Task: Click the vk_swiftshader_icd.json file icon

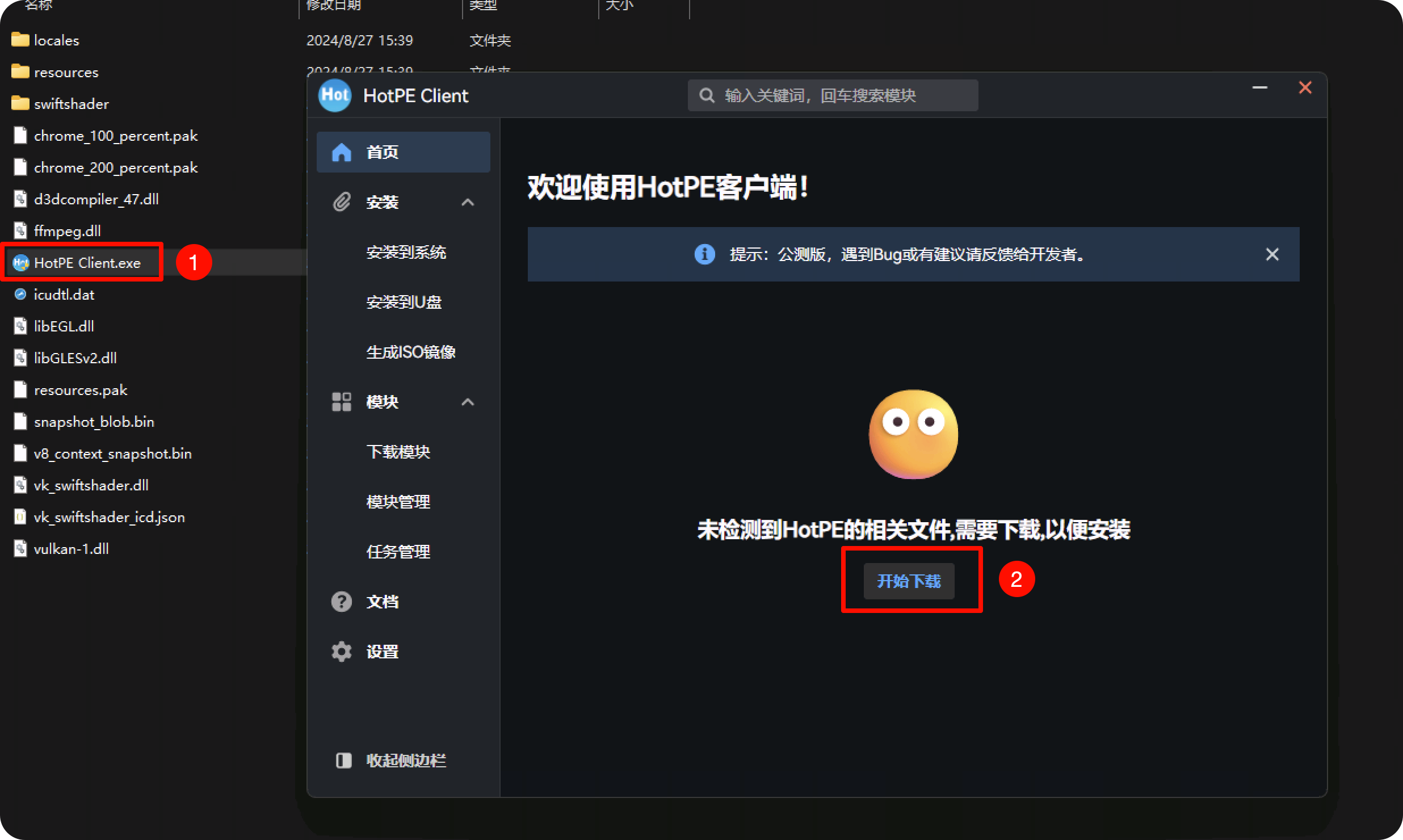Action: (x=20, y=516)
